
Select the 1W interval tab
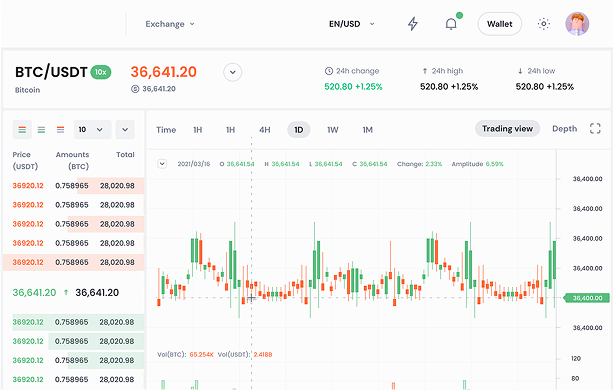click(x=333, y=130)
